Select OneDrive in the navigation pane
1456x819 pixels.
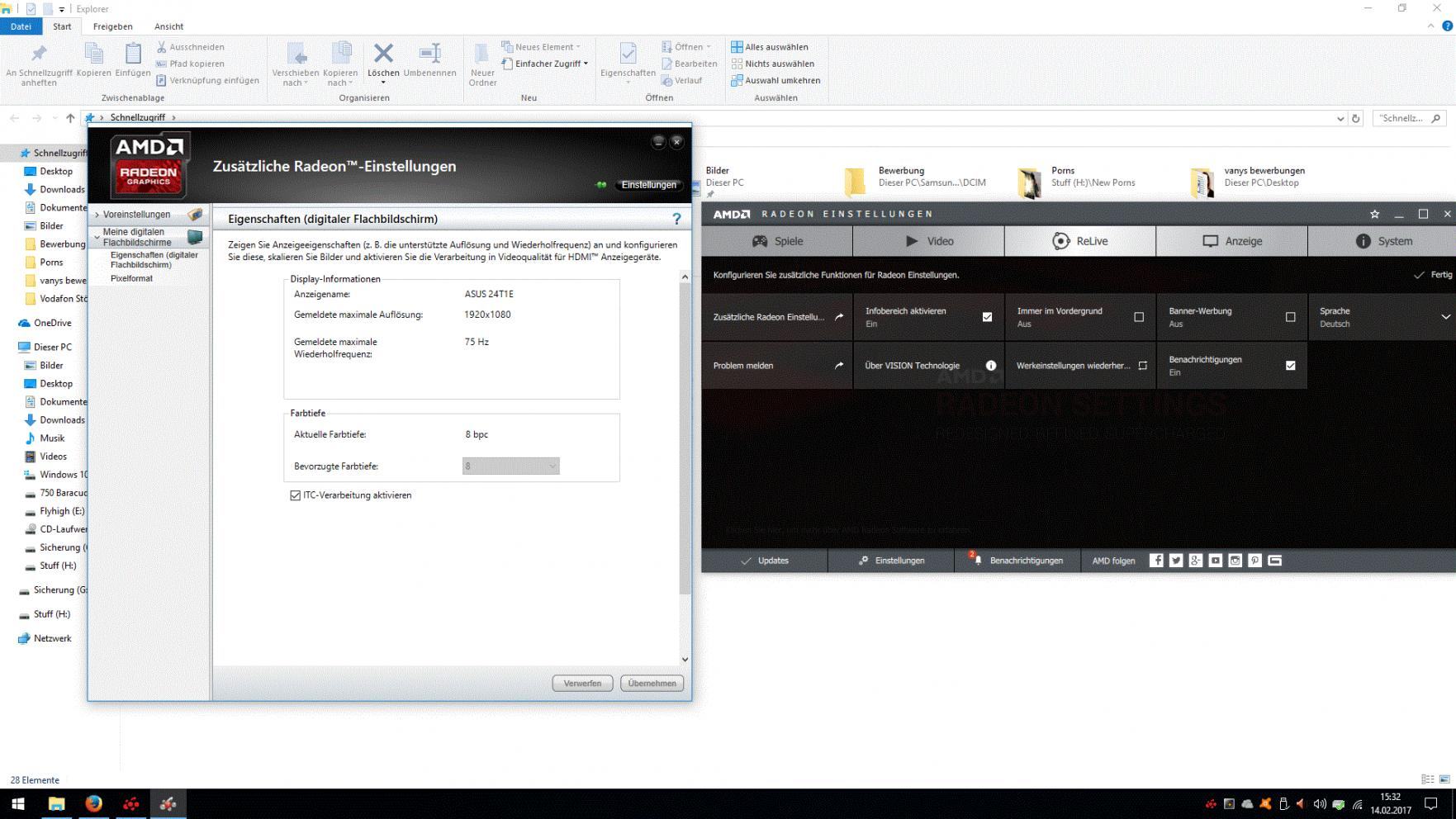[53, 323]
